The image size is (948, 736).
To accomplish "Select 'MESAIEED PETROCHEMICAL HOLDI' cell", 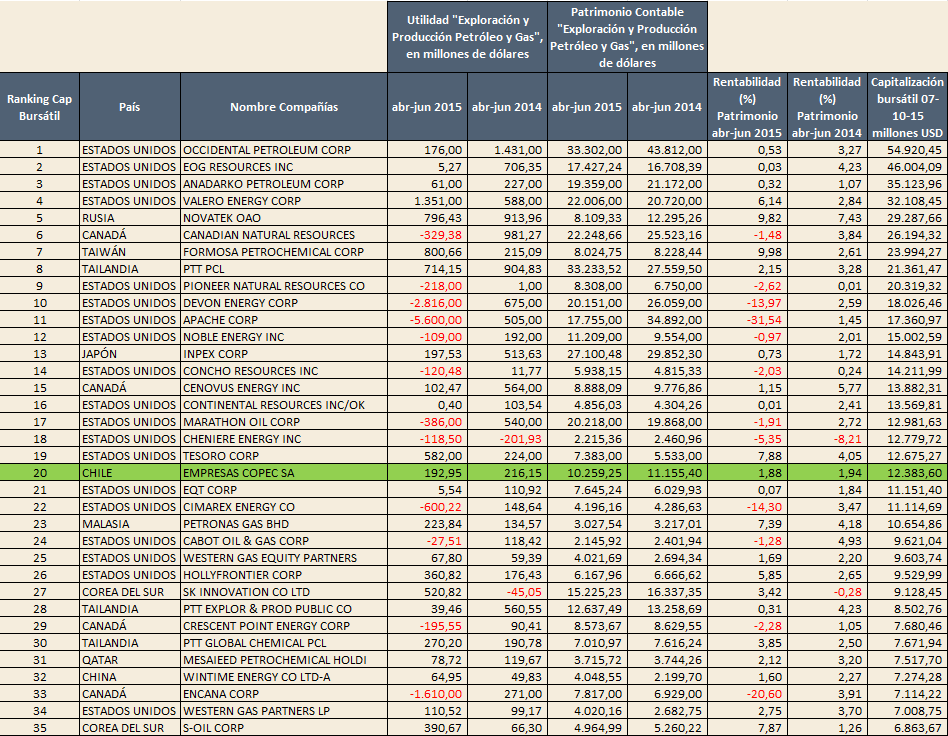I will point(284,660).
